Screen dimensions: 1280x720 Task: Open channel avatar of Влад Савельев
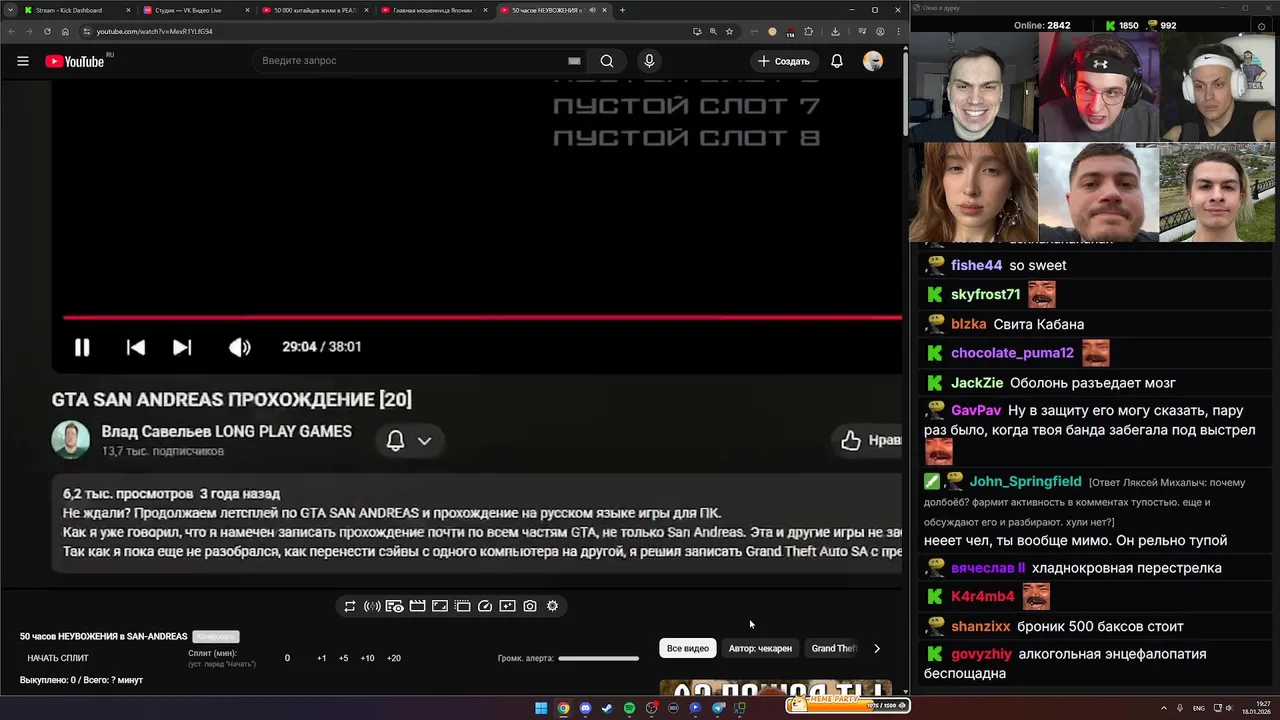pos(70,440)
